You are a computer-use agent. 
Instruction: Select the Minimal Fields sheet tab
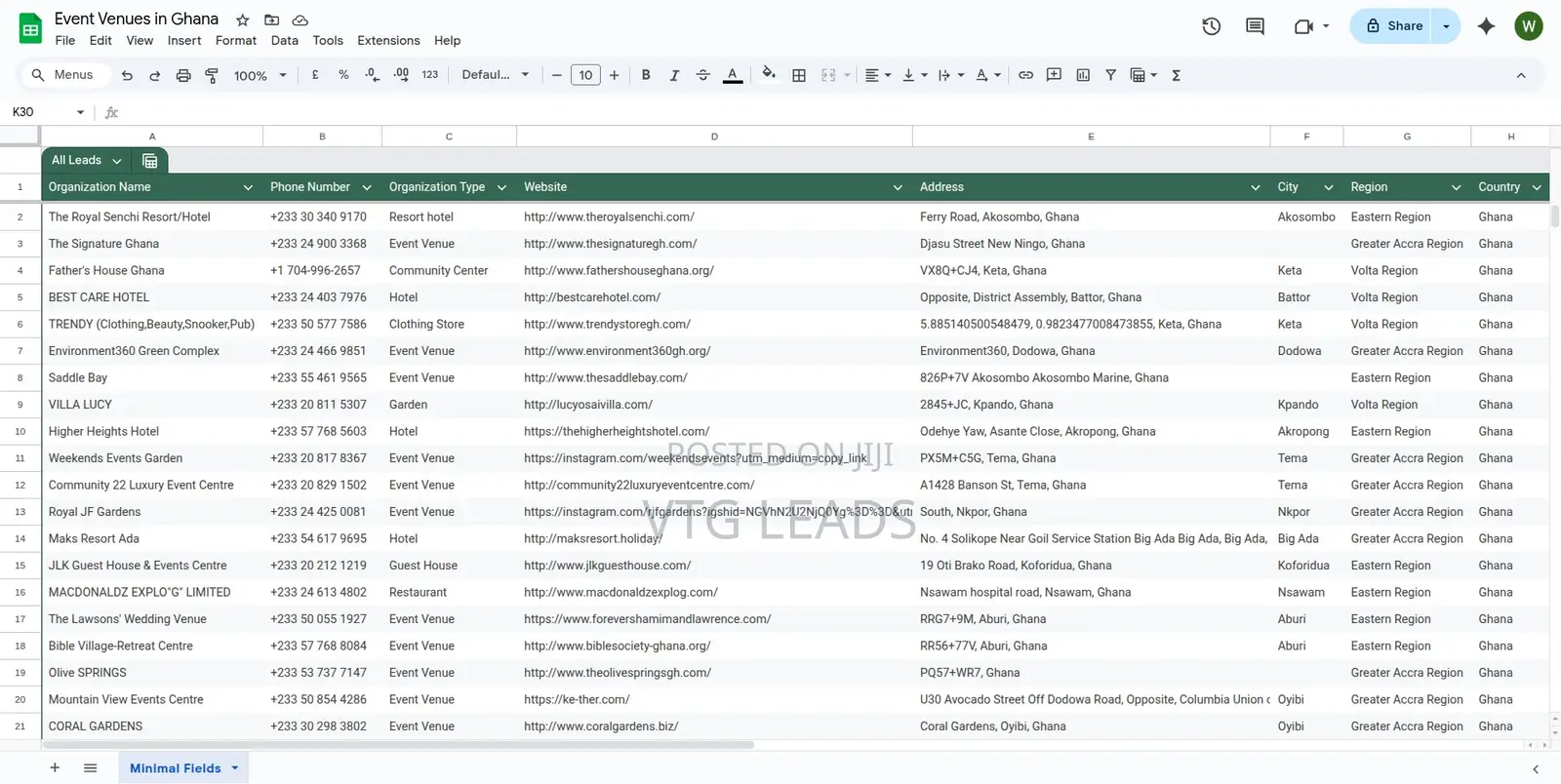coord(183,768)
